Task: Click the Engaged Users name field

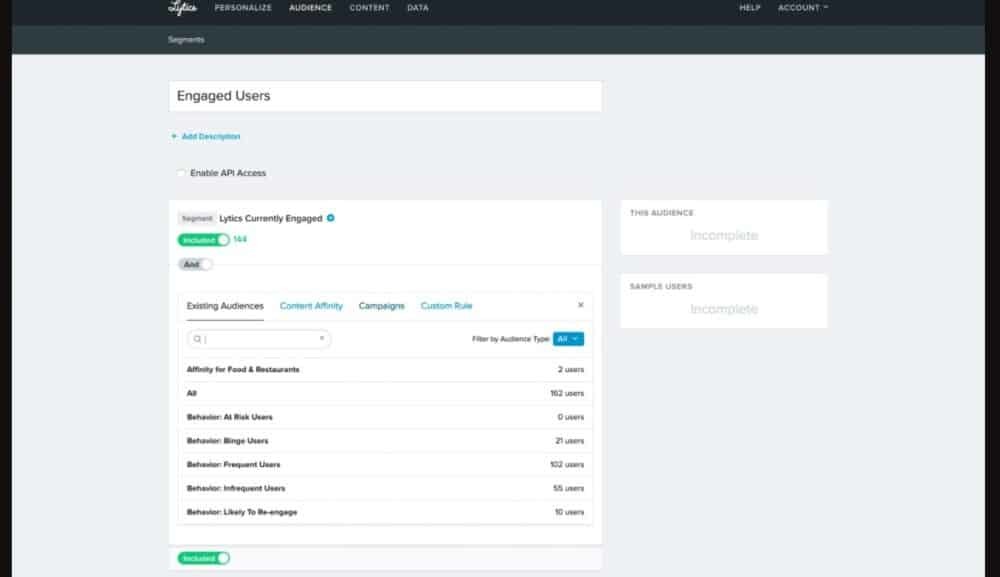Action: [385, 96]
